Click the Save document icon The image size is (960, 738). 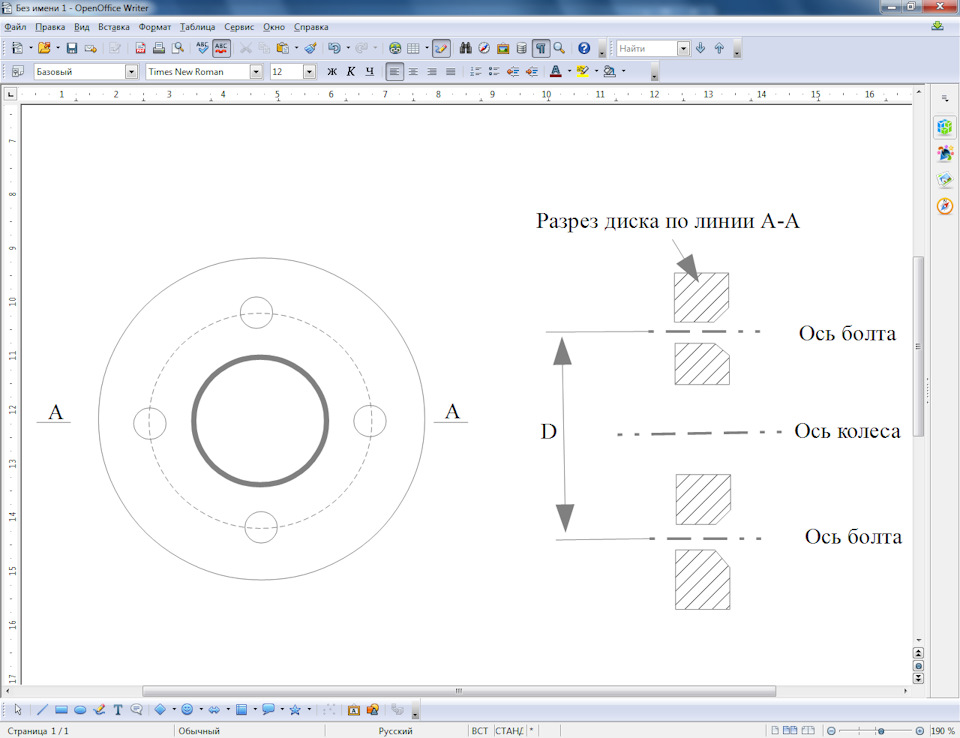point(72,48)
